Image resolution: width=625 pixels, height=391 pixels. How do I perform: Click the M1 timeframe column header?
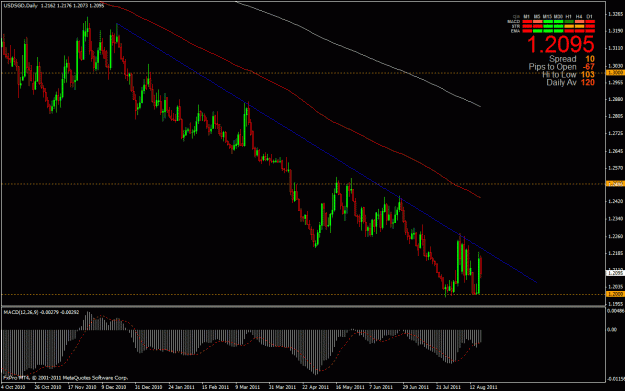tap(527, 17)
